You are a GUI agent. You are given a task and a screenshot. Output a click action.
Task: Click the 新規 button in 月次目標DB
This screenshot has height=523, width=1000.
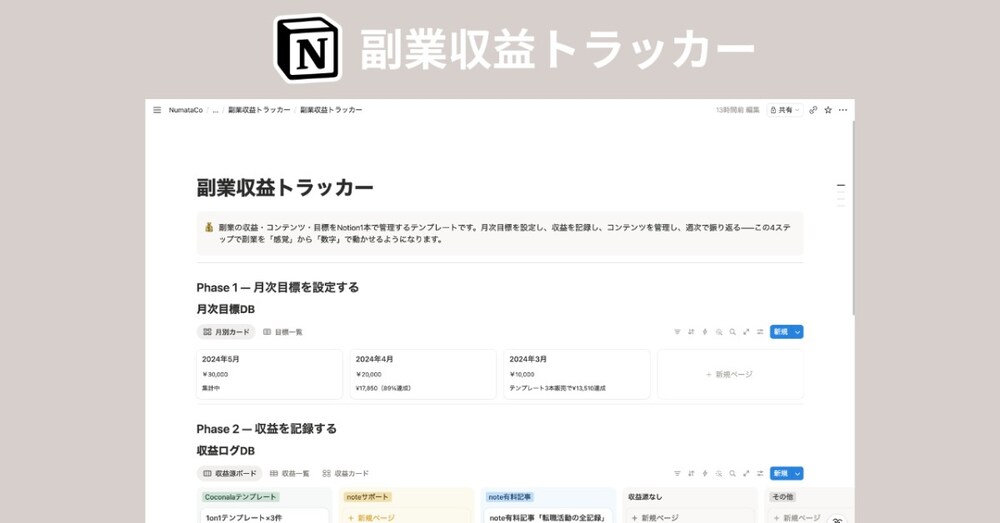pos(781,332)
